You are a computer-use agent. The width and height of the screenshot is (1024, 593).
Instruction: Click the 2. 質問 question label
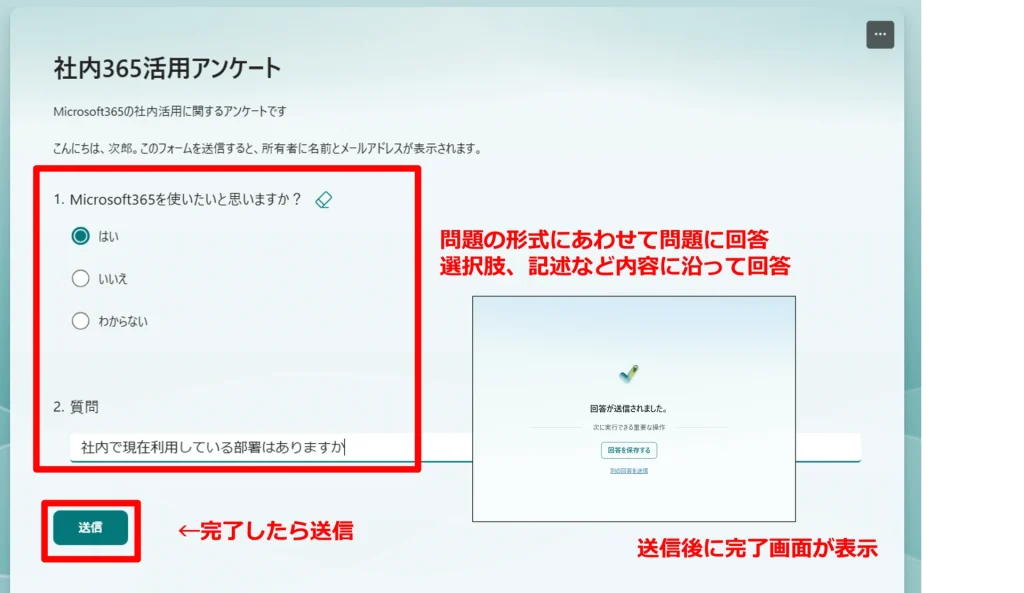[76, 407]
